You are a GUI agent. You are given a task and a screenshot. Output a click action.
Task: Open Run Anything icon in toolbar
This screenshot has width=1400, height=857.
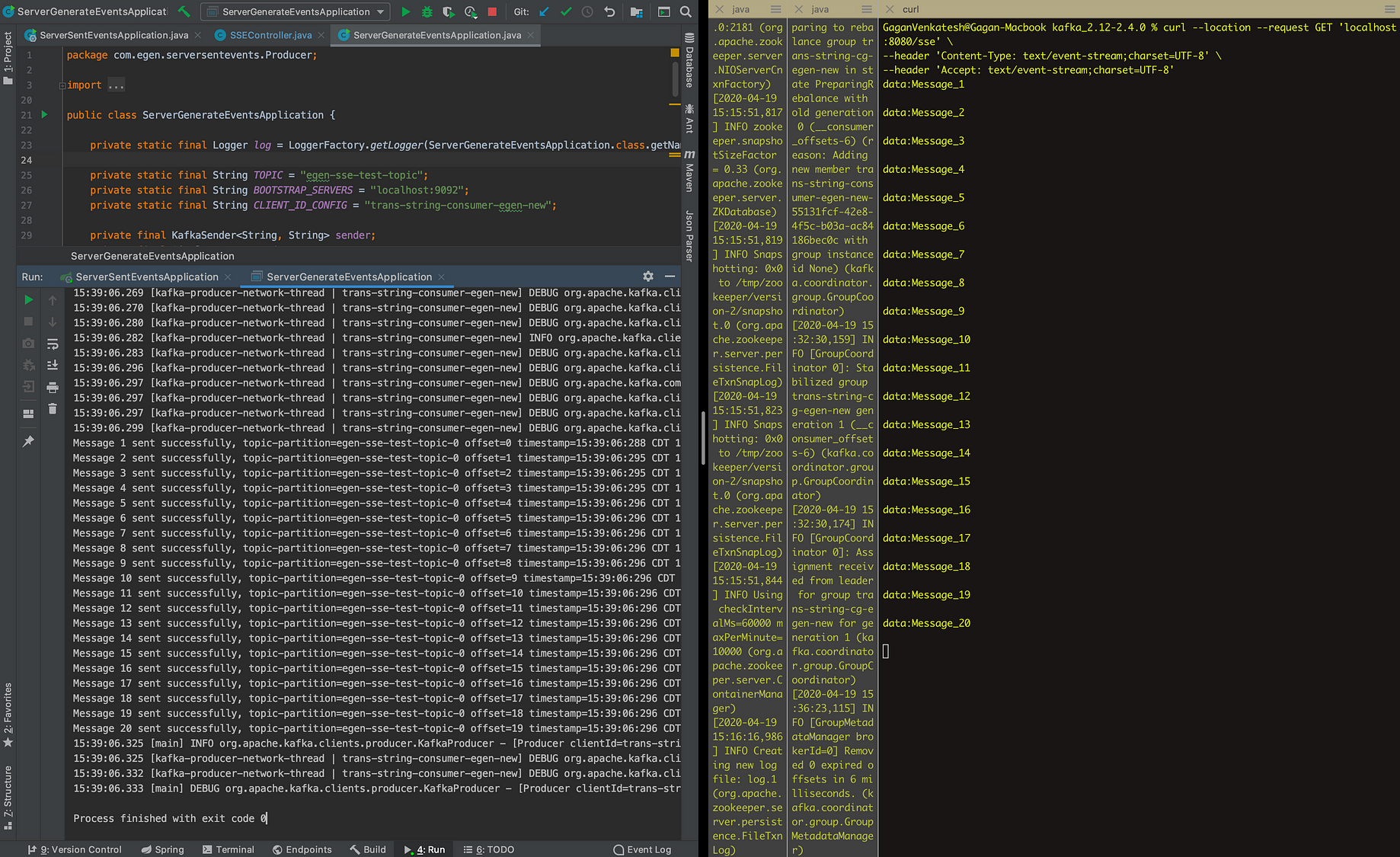pyautogui.click(x=664, y=11)
